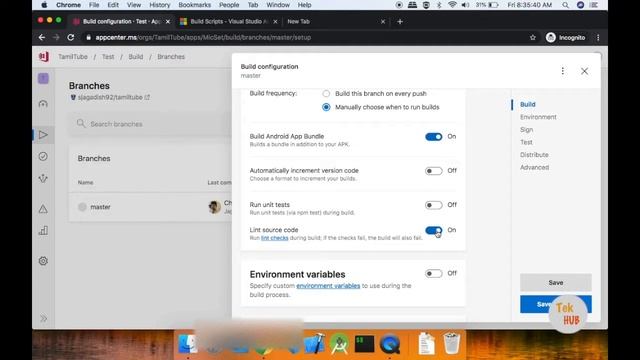Open the App Center logo home
Viewport: 640px width, 360px height.
coord(44,56)
